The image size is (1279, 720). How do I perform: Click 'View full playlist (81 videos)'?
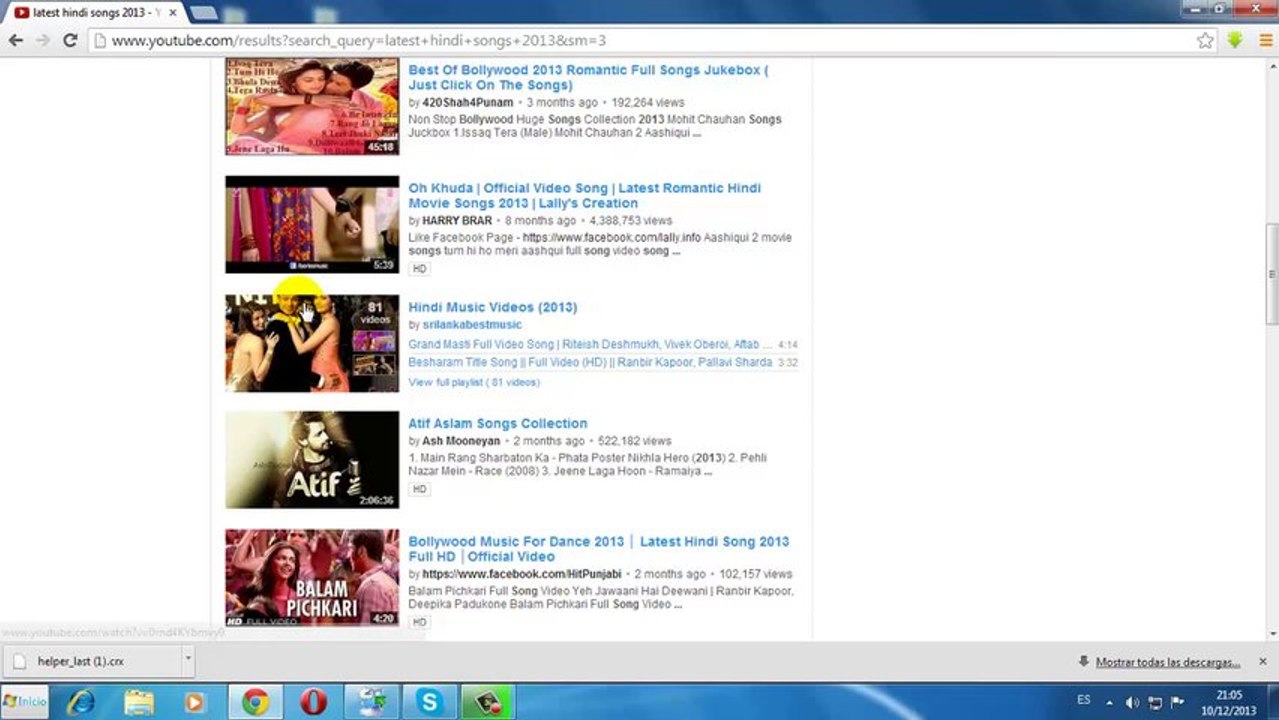tap(473, 382)
